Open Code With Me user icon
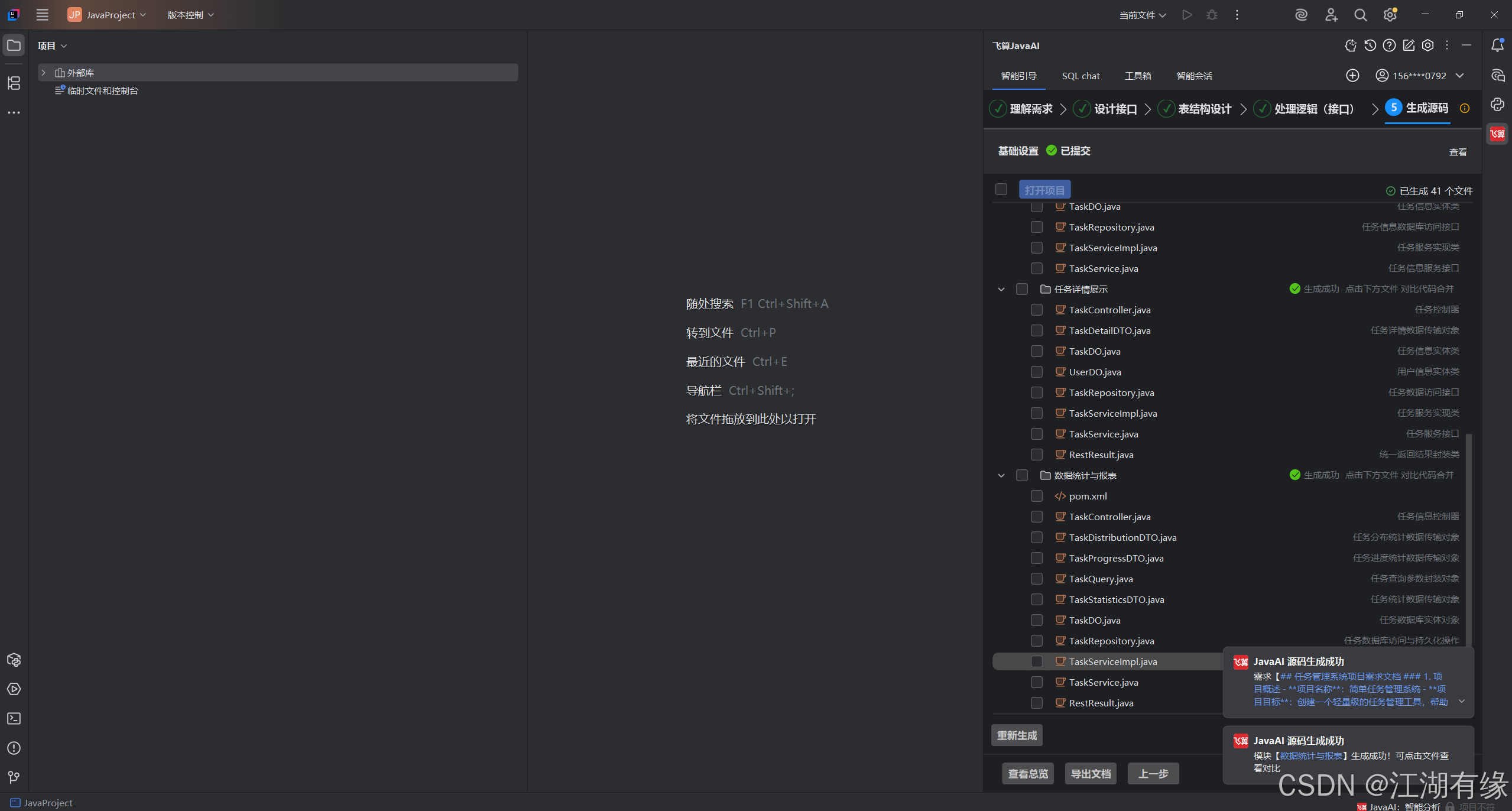 [1331, 15]
